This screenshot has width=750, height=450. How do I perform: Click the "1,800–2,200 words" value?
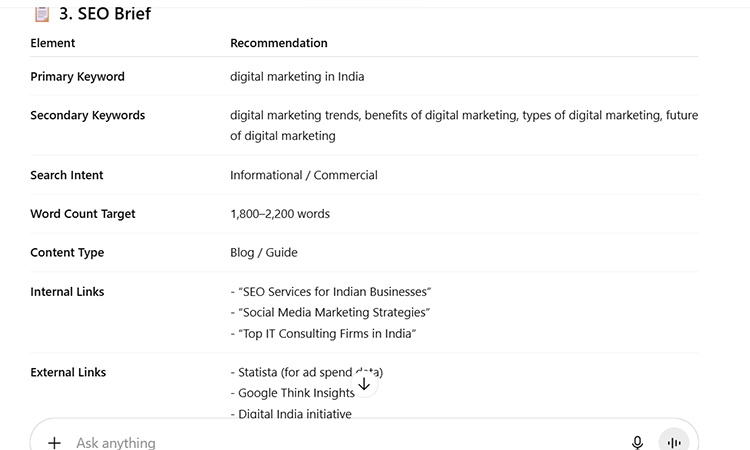pos(280,214)
